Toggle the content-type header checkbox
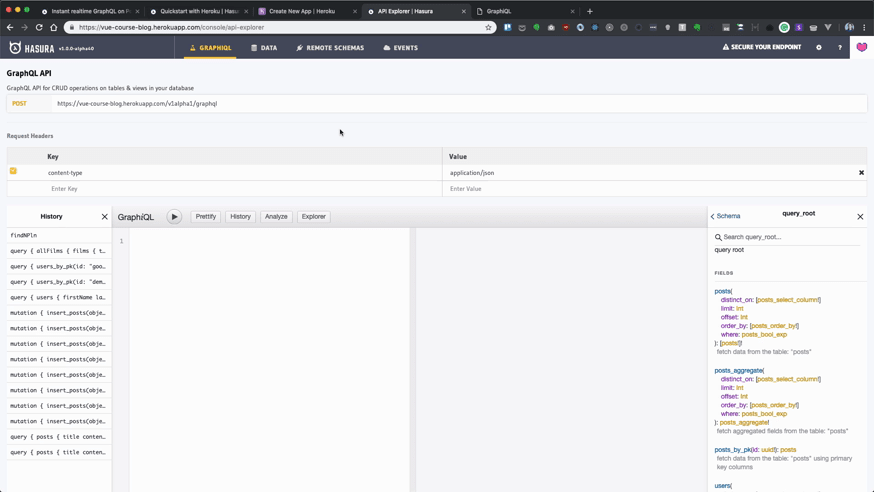Viewport: 874px width, 492px height. tap(13, 171)
